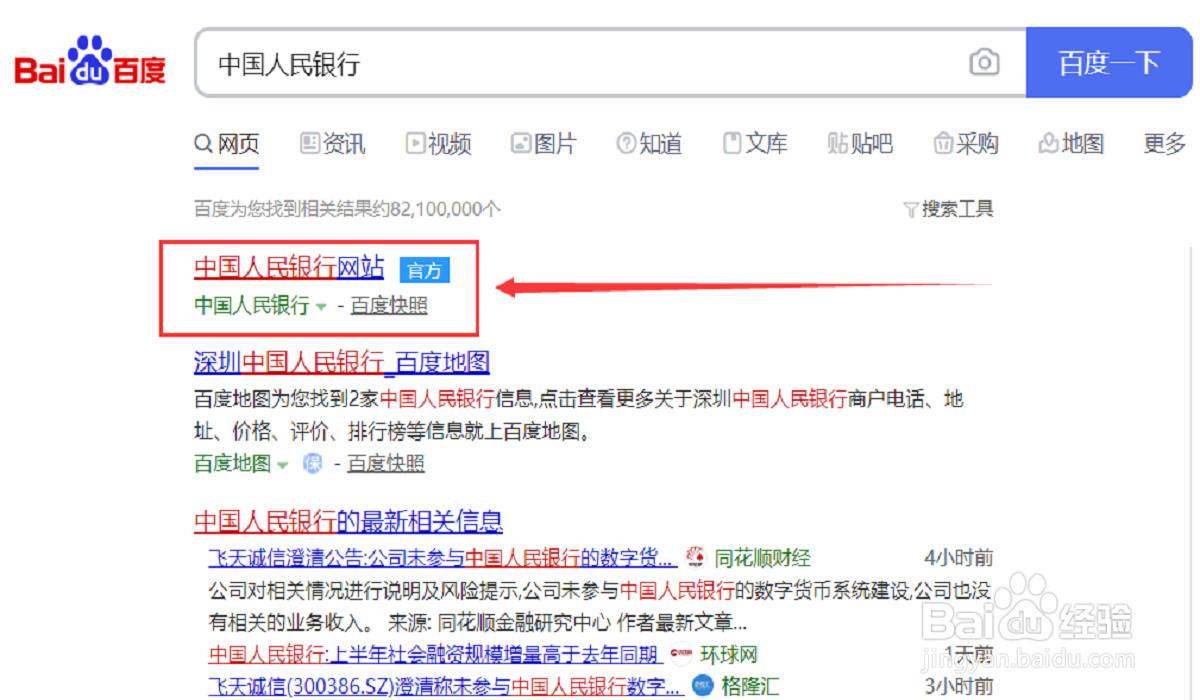This screenshot has width=1200, height=700.
Task: Switch to the 视频 tab
Action: pyautogui.click(x=438, y=144)
